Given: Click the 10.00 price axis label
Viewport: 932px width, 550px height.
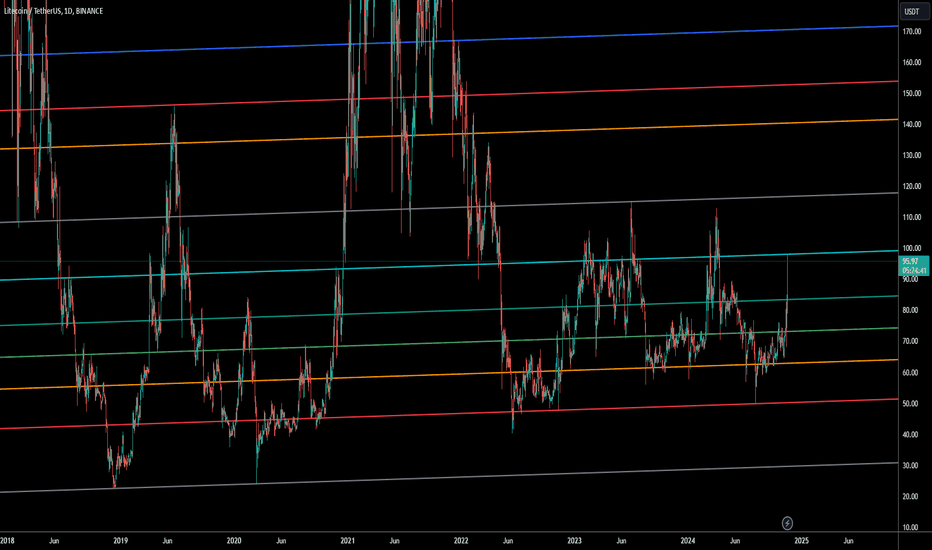Looking at the screenshot, I should click(x=911, y=527).
